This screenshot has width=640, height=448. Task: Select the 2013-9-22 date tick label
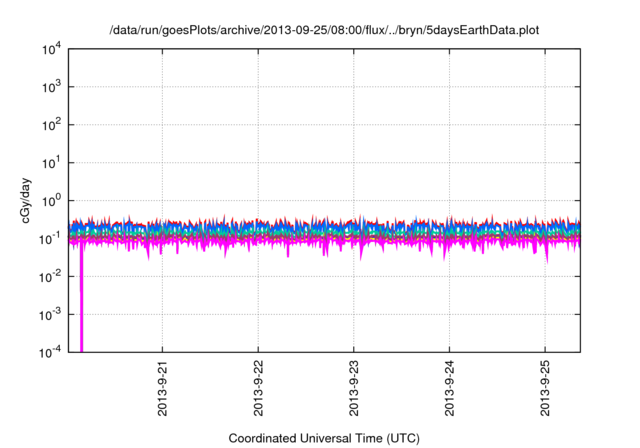258,388
